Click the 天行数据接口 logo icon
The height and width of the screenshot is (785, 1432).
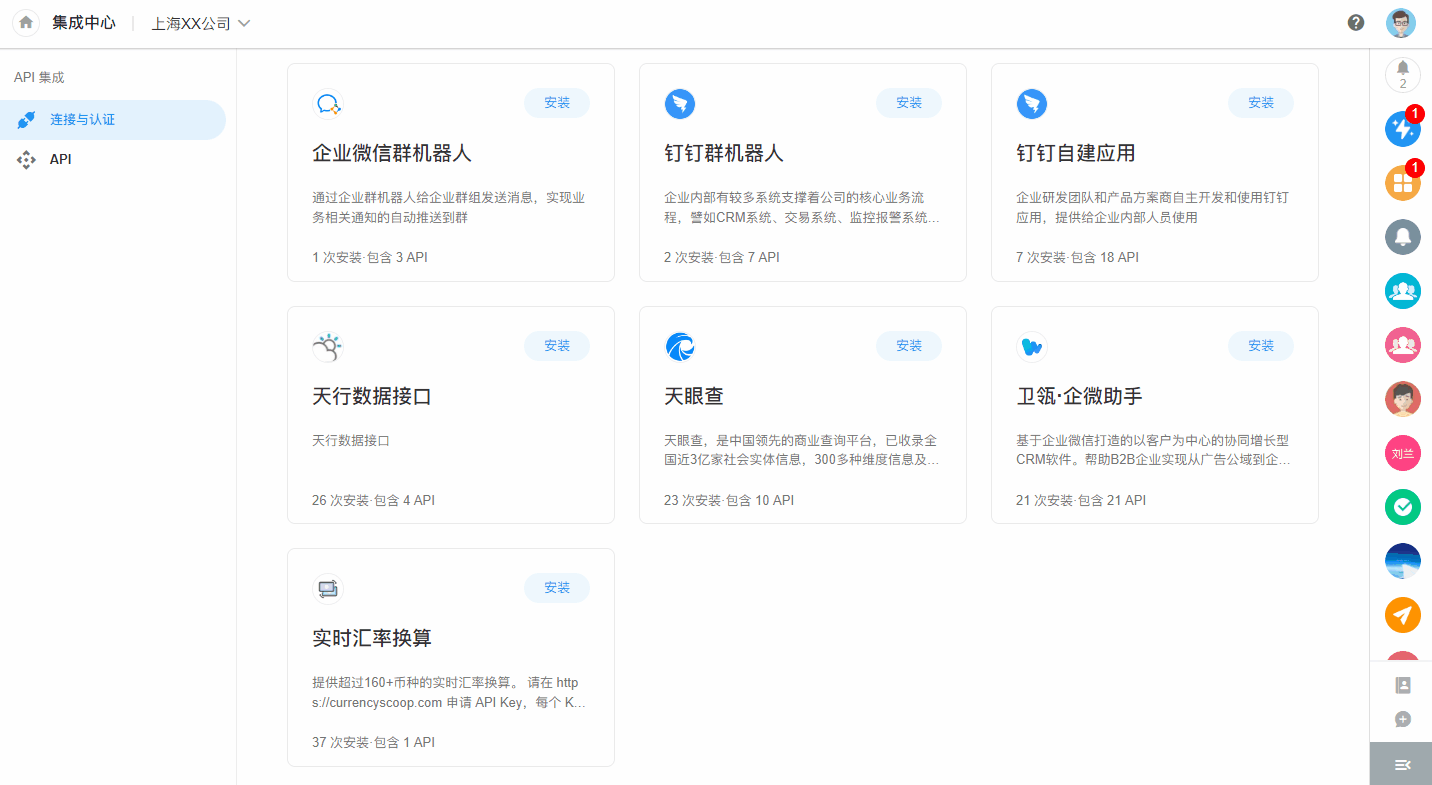(x=328, y=346)
